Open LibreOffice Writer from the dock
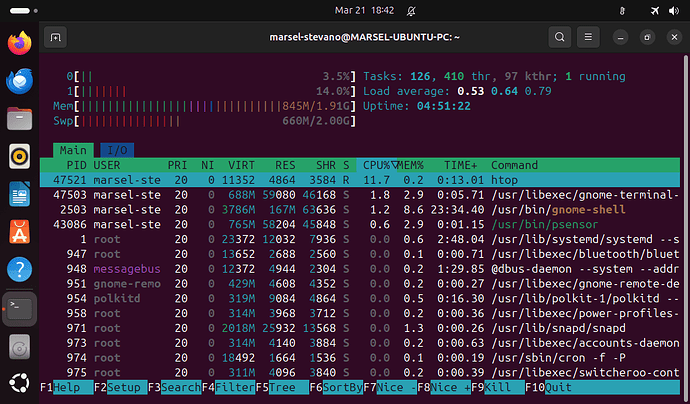 [18, 194]
